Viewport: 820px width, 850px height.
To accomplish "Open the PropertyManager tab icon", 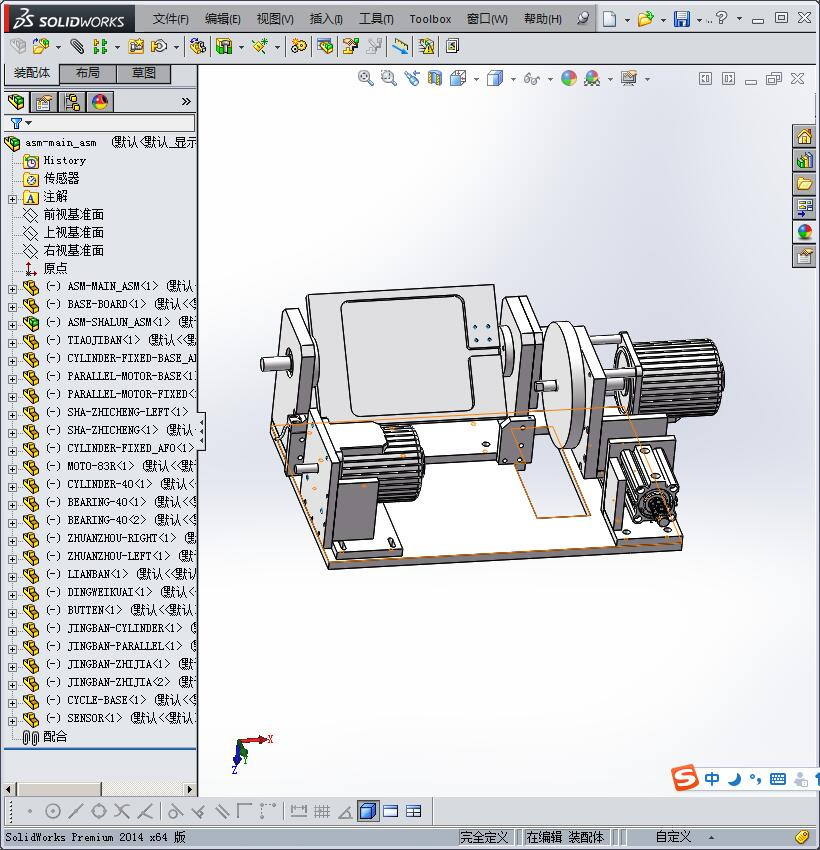I will tap(43, 102).
